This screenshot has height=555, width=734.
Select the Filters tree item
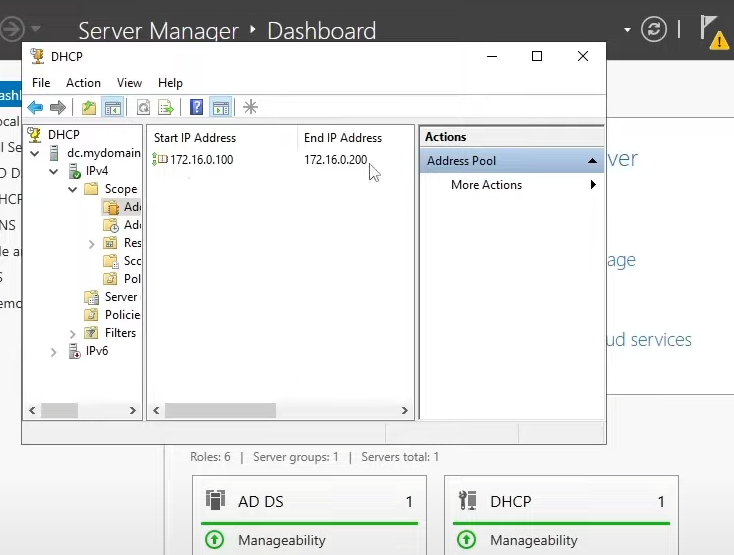(x=120, y=333)
